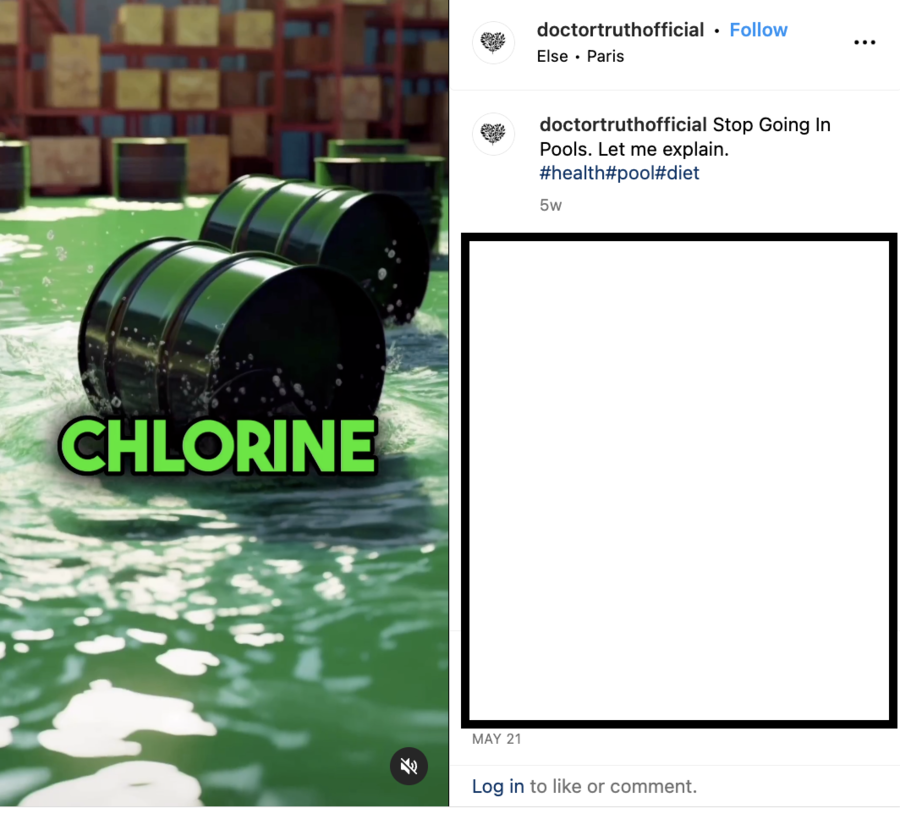Click the CHLORINE video to pause playback
The height and width of the screenshot is (814, 900).
(x=224, y=404)
